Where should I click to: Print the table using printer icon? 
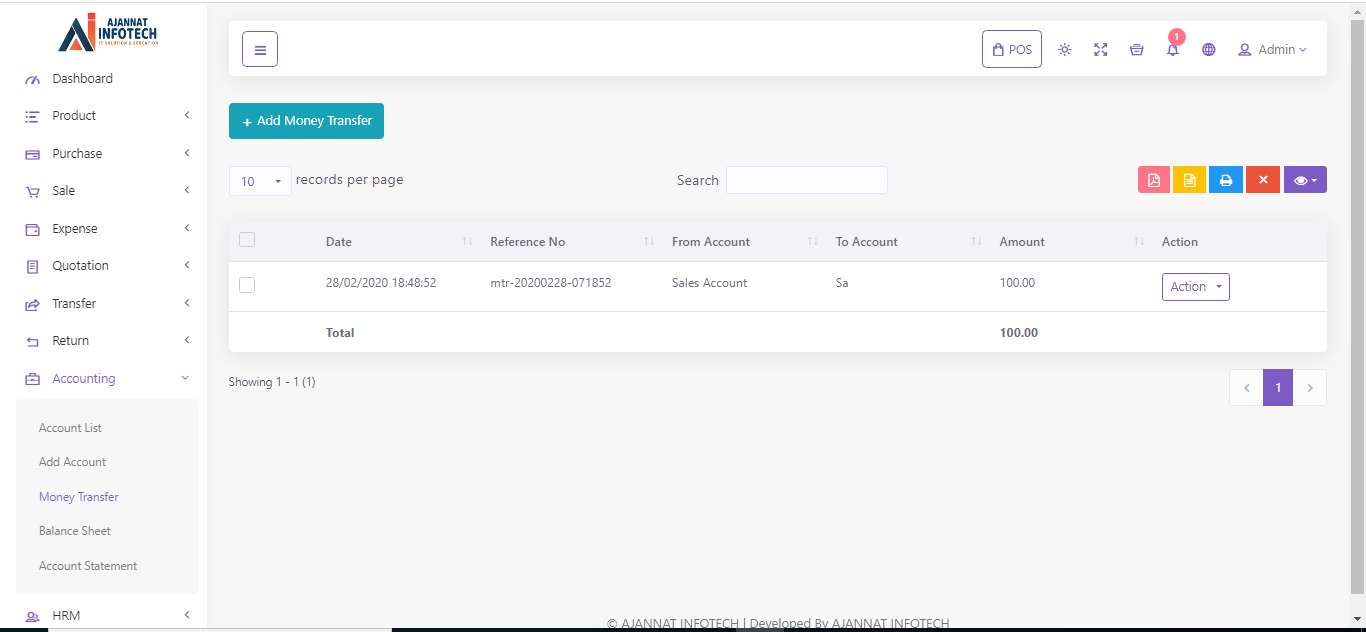1226,180
